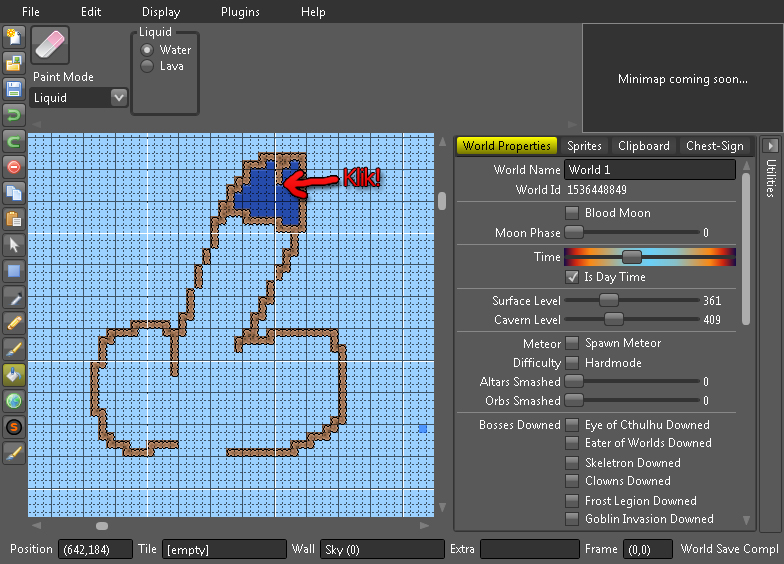Click the Orbs Smashed slider handle
784x564 pixels.
[x=574, y=400]
